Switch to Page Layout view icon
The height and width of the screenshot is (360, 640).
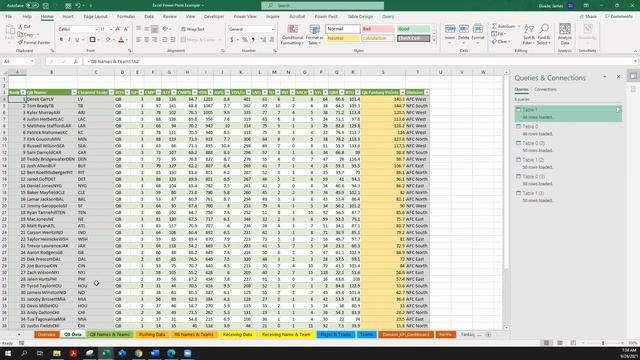pos(560,343)
